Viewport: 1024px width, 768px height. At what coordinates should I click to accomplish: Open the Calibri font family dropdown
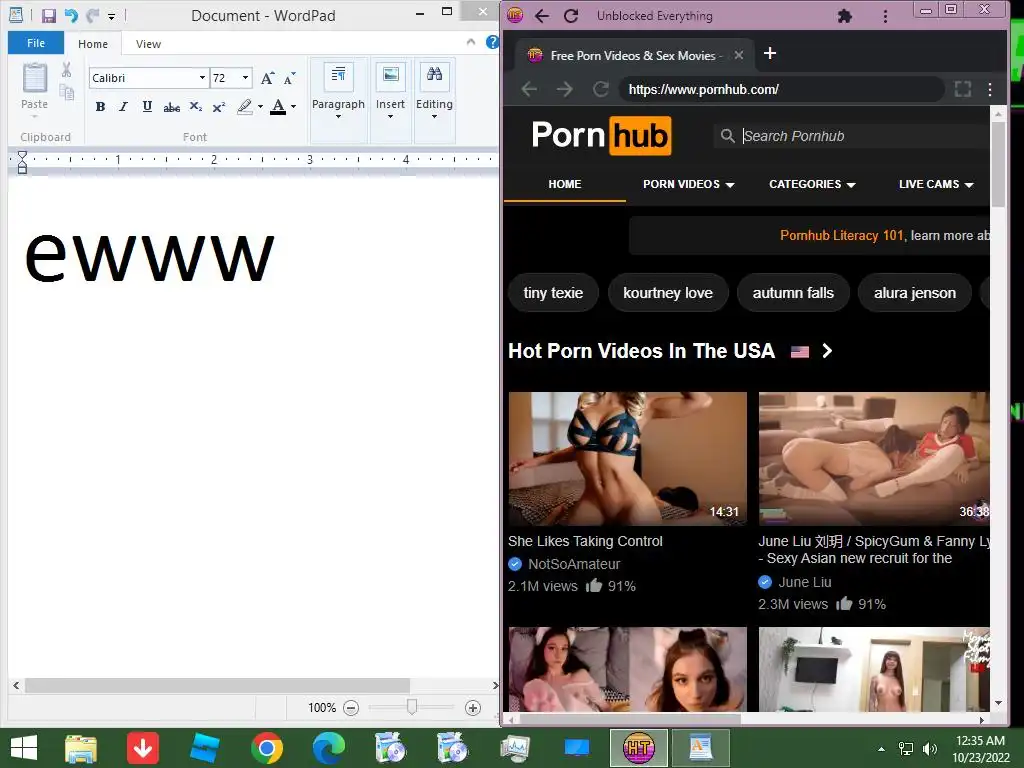click(x=202, y=78)
